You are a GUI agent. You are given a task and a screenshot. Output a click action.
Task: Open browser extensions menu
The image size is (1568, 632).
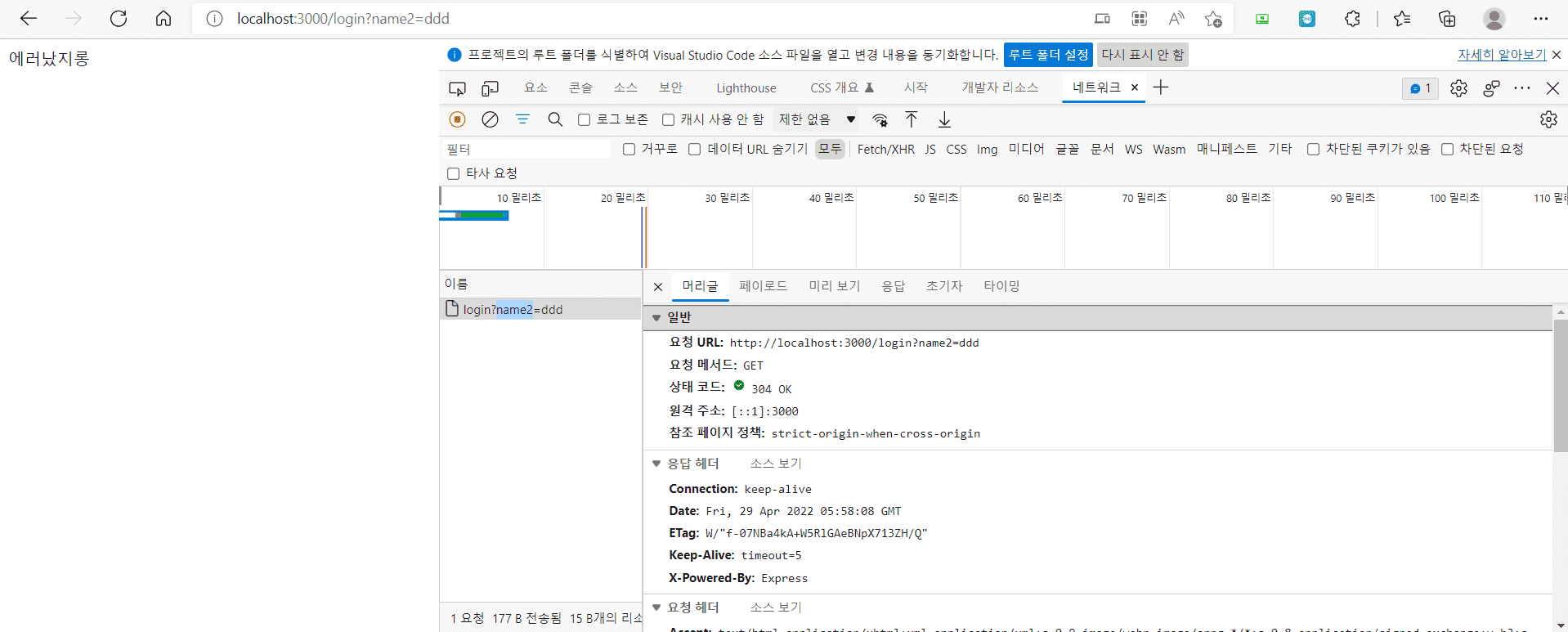(x=1352, y=18)
